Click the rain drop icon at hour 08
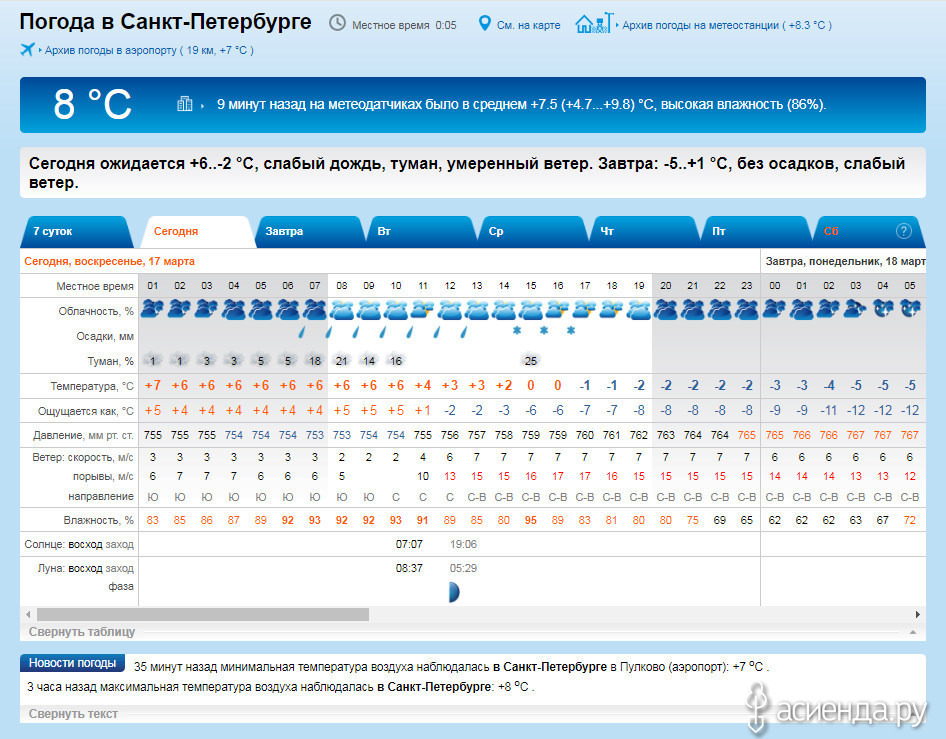The height and width of the screenshot is (739, 946). [x=329, y=332]
